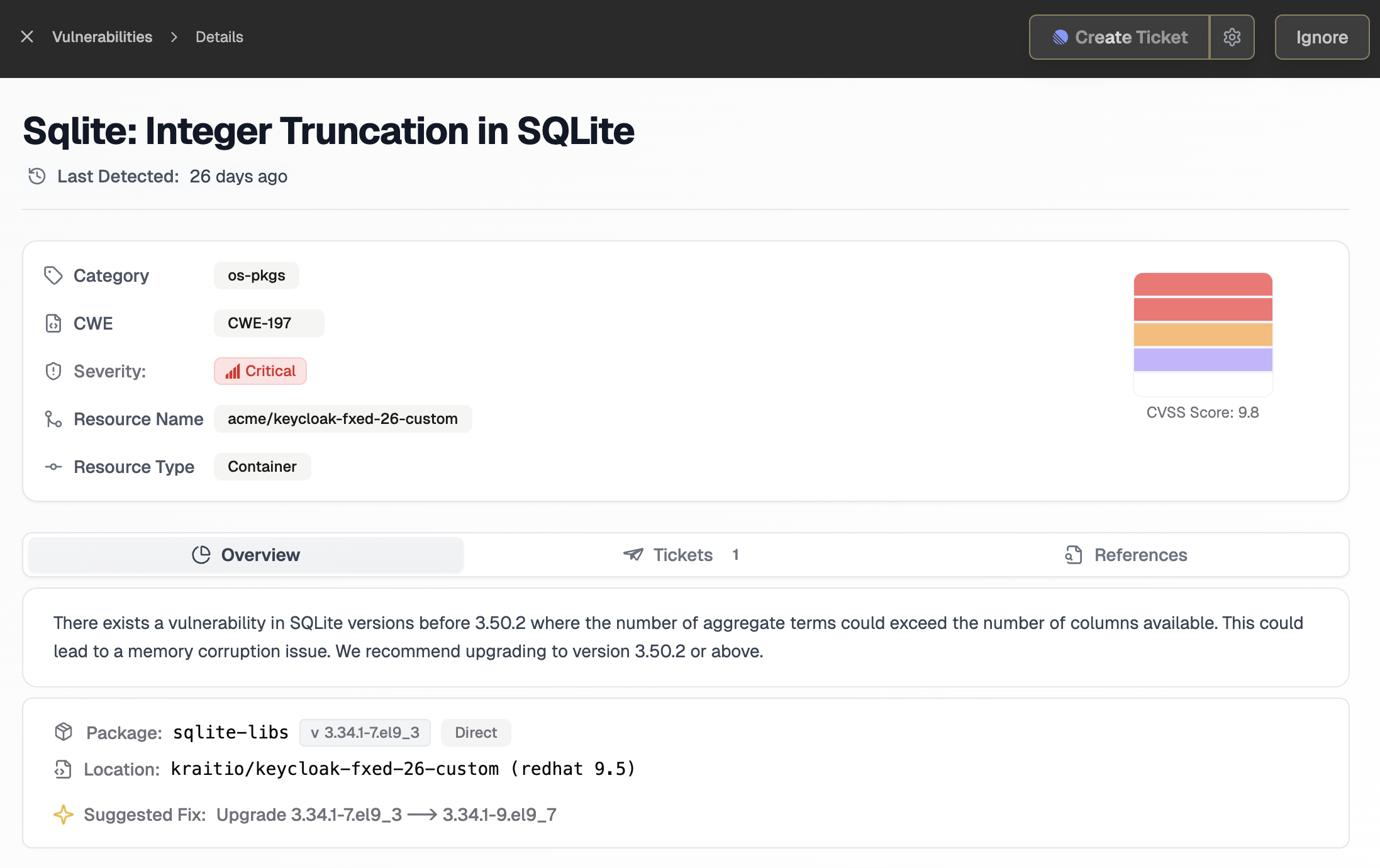The image size is (1380, 868).
Task: Click the breadcrumb chevron separator
Action: [174, 37]
